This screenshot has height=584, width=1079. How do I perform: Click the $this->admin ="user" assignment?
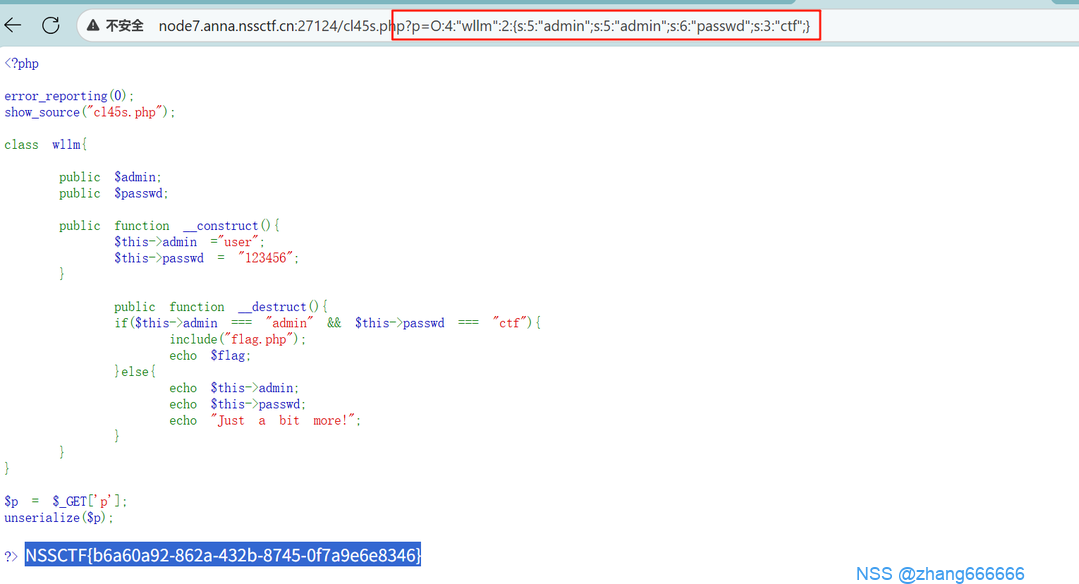[x=189, y=242]
